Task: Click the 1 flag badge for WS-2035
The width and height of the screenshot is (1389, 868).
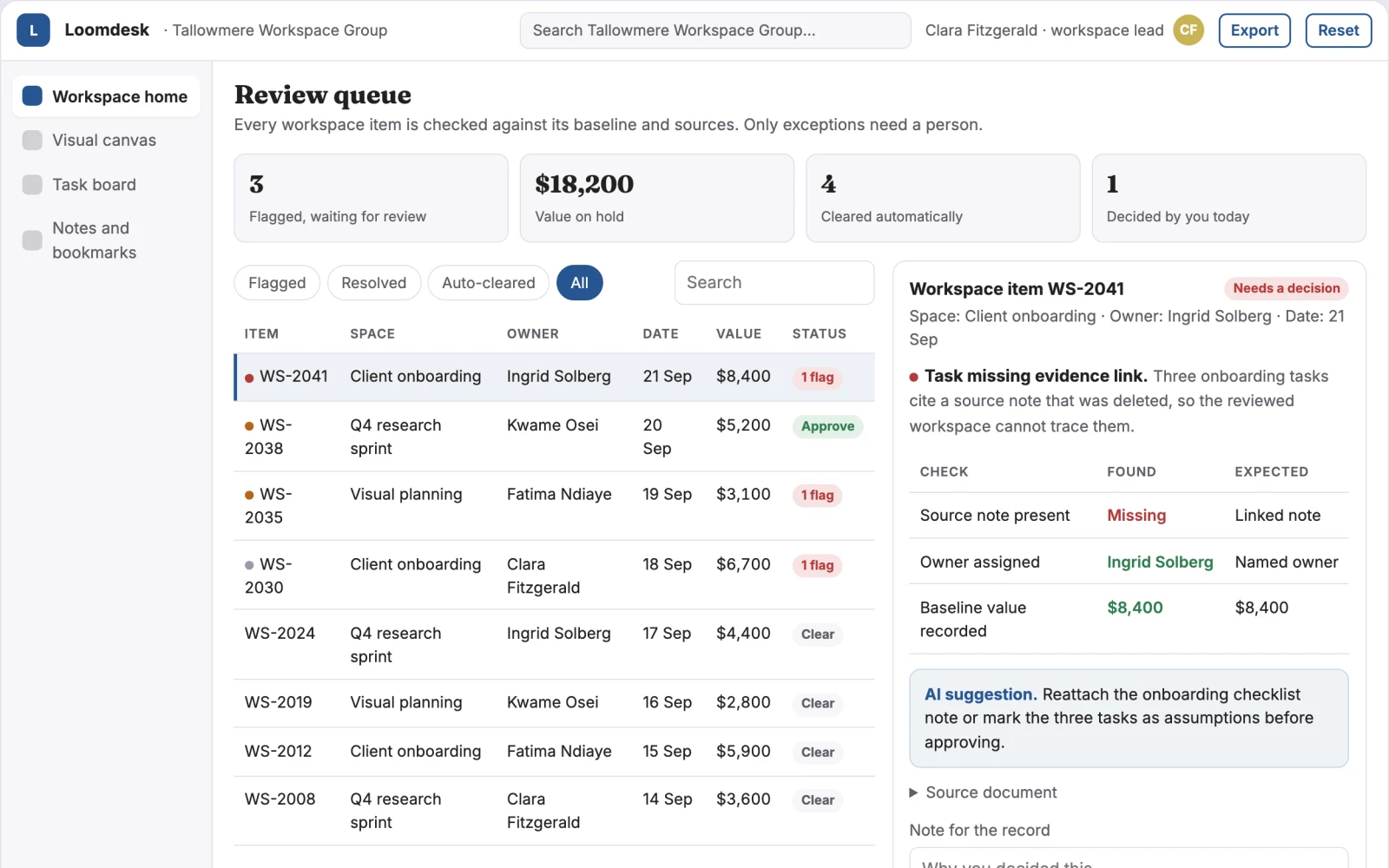Action: click(x=817, y=496)
